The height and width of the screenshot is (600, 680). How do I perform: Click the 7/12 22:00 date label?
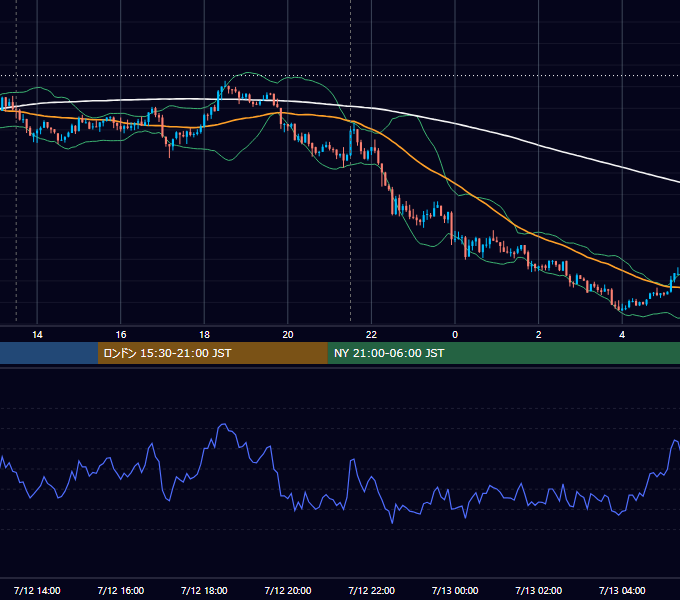(372, 590)
